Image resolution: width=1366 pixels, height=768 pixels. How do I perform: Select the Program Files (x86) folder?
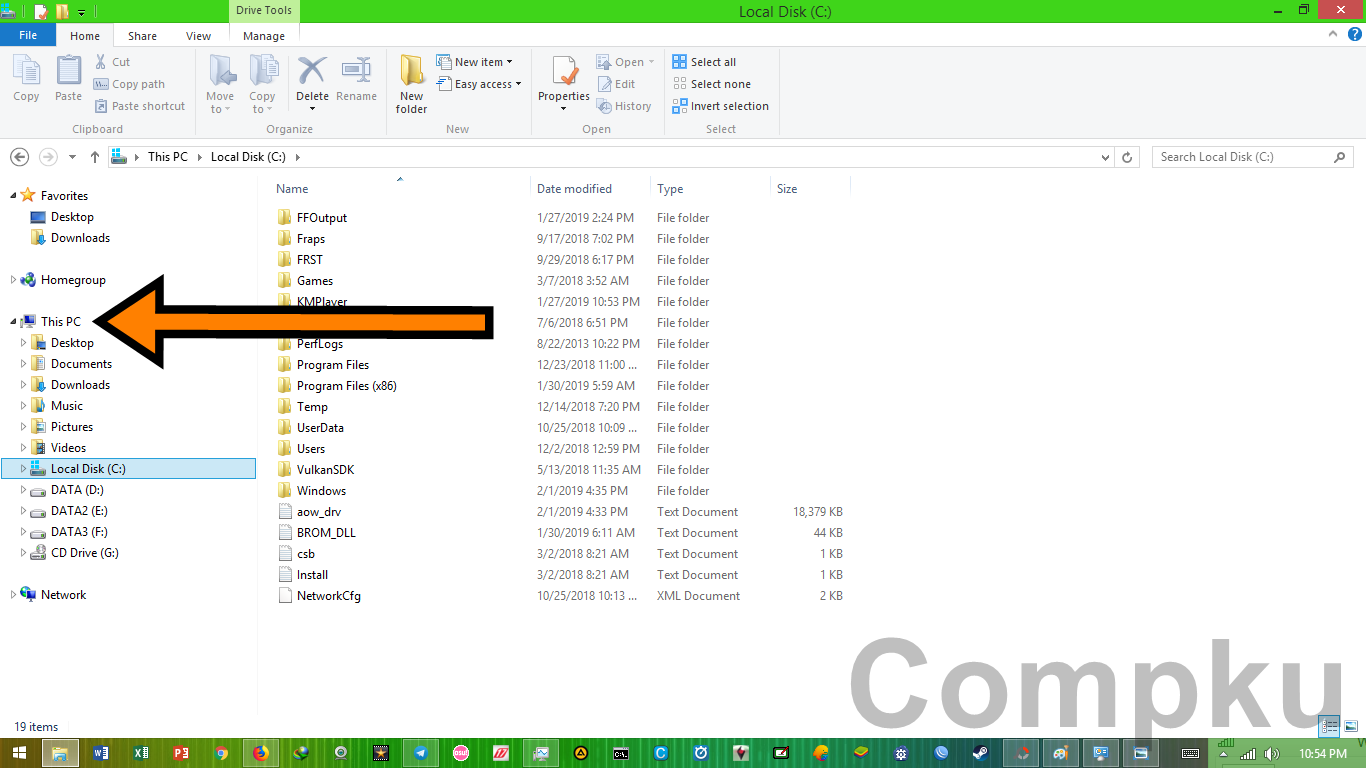point(346,386)
